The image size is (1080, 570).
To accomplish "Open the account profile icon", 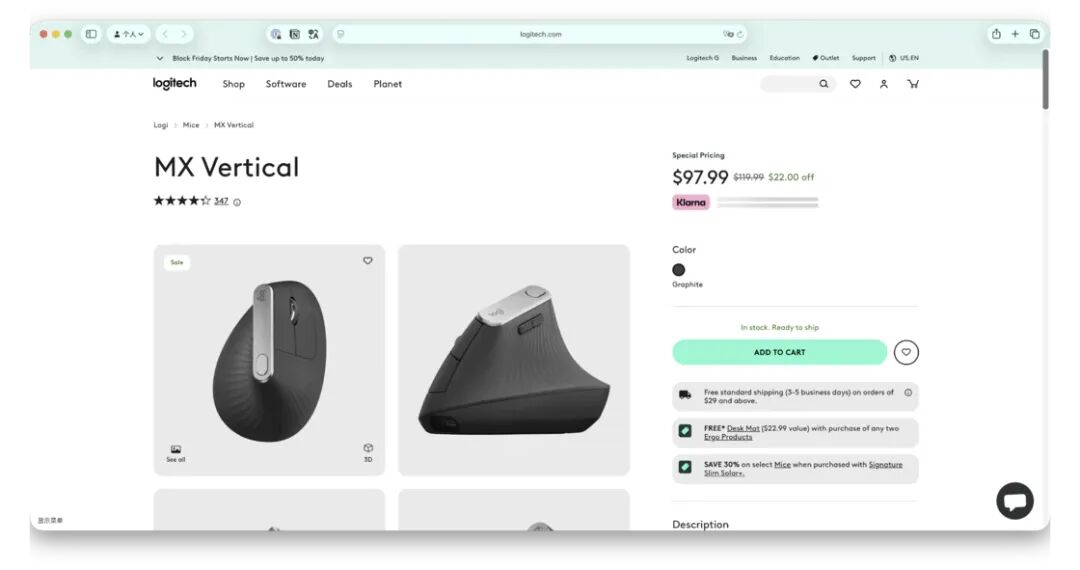I will click(x=884, y=84).
